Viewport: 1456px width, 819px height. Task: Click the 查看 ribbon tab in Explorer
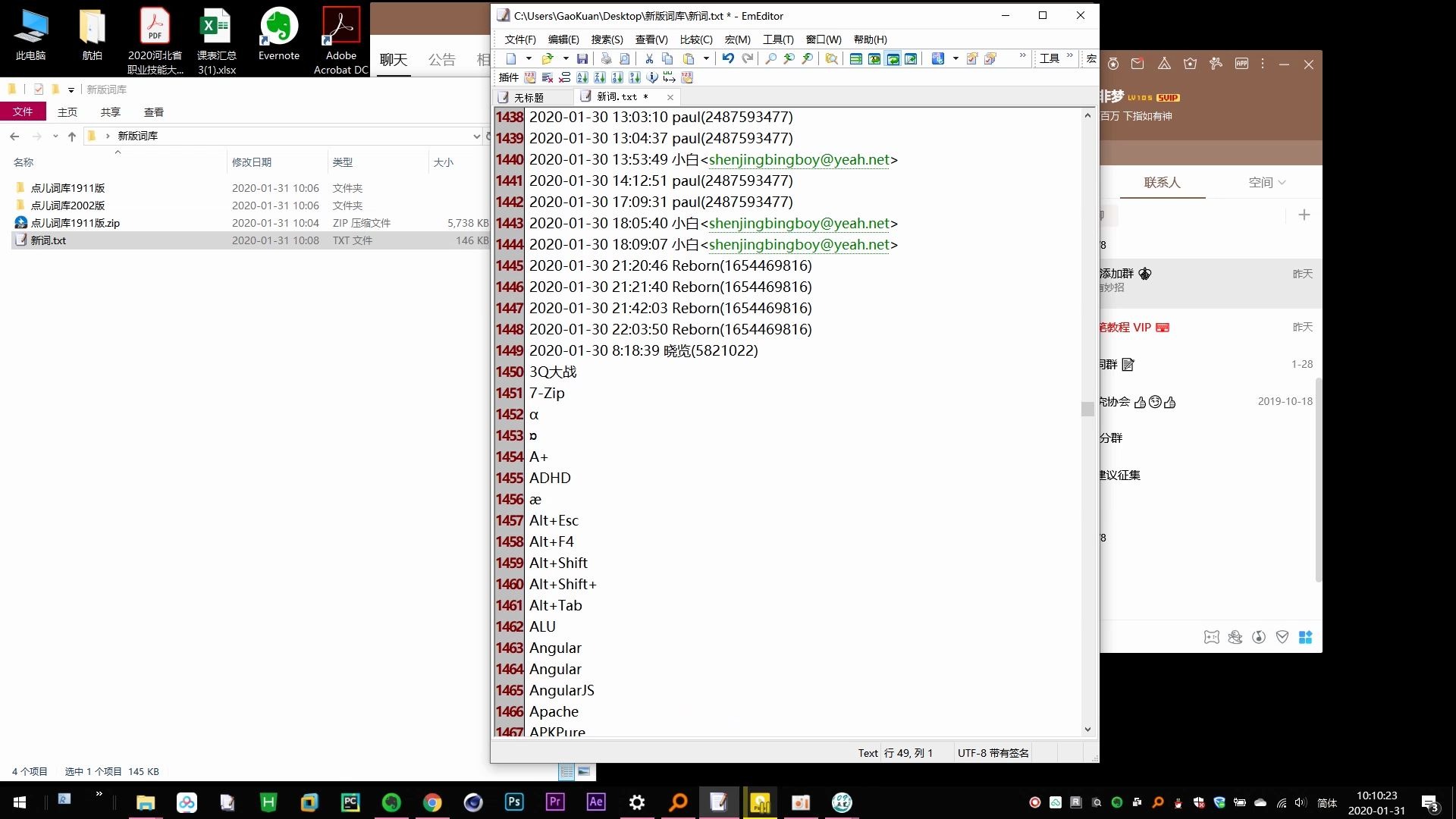[x=154, y=111]
